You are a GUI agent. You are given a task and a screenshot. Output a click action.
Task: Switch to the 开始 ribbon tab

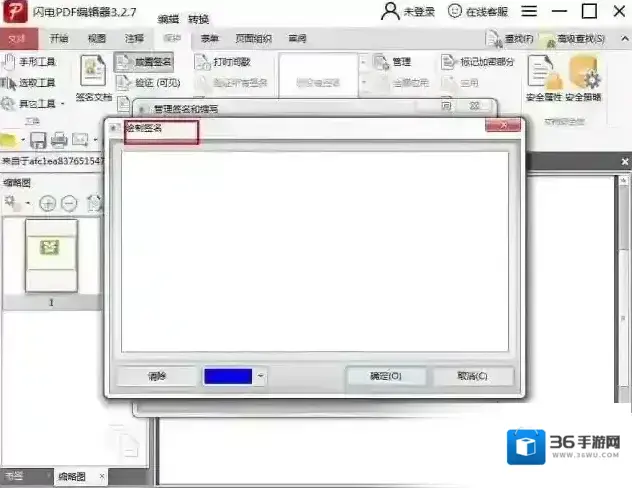click(59, 38)
